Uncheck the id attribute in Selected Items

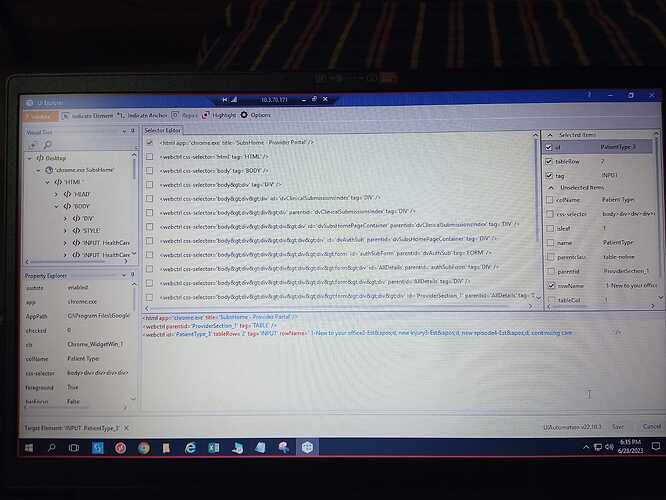point(549,147)
